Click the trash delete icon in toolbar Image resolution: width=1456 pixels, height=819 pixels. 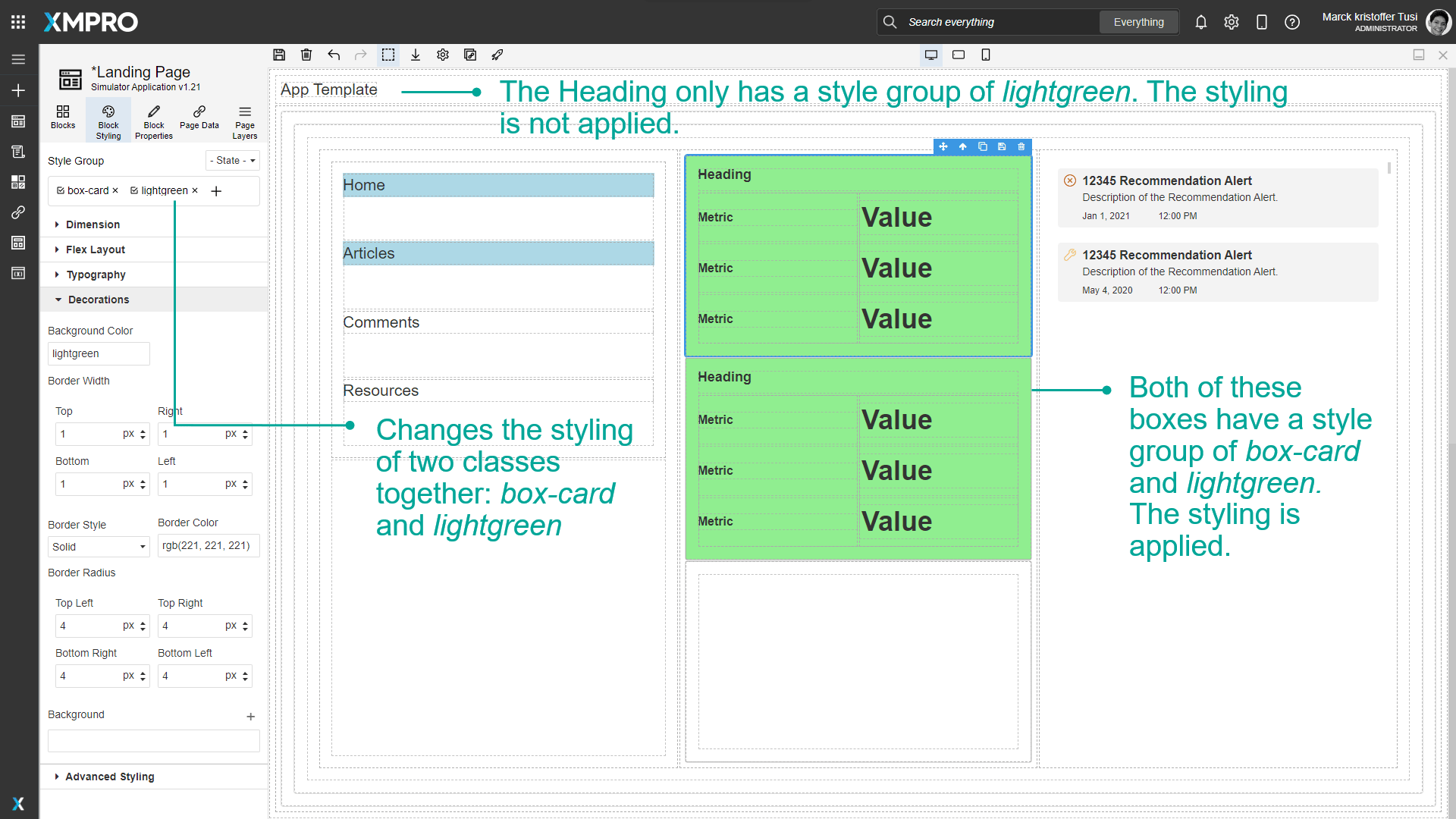[306, 55]
